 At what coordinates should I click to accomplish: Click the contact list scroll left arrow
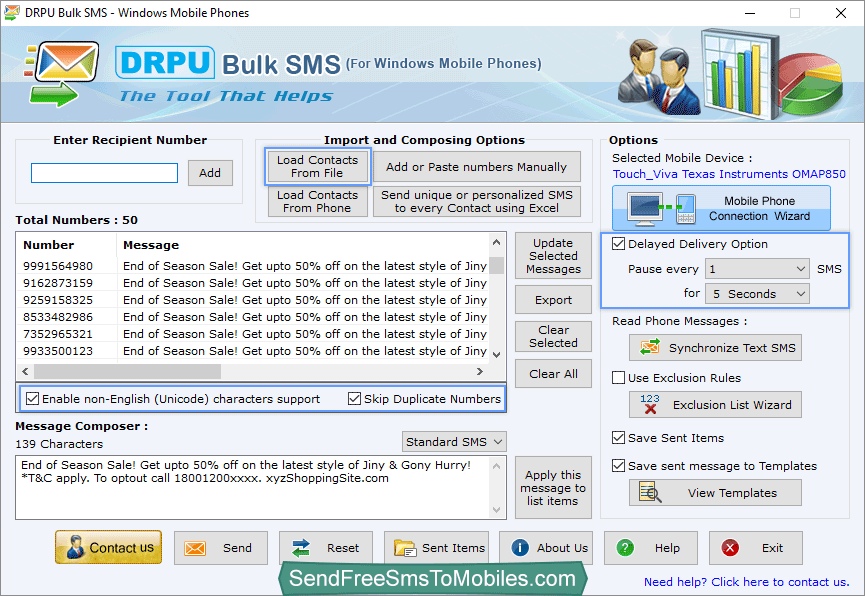coord(25,371)
